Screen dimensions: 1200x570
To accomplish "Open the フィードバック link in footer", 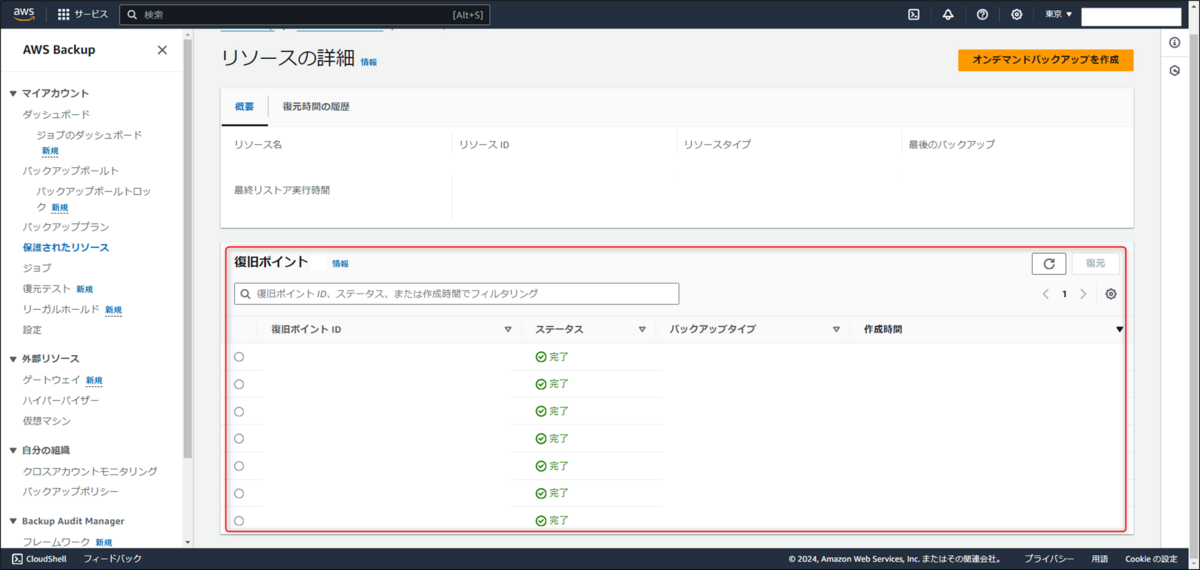I will (x=112, y=559).
